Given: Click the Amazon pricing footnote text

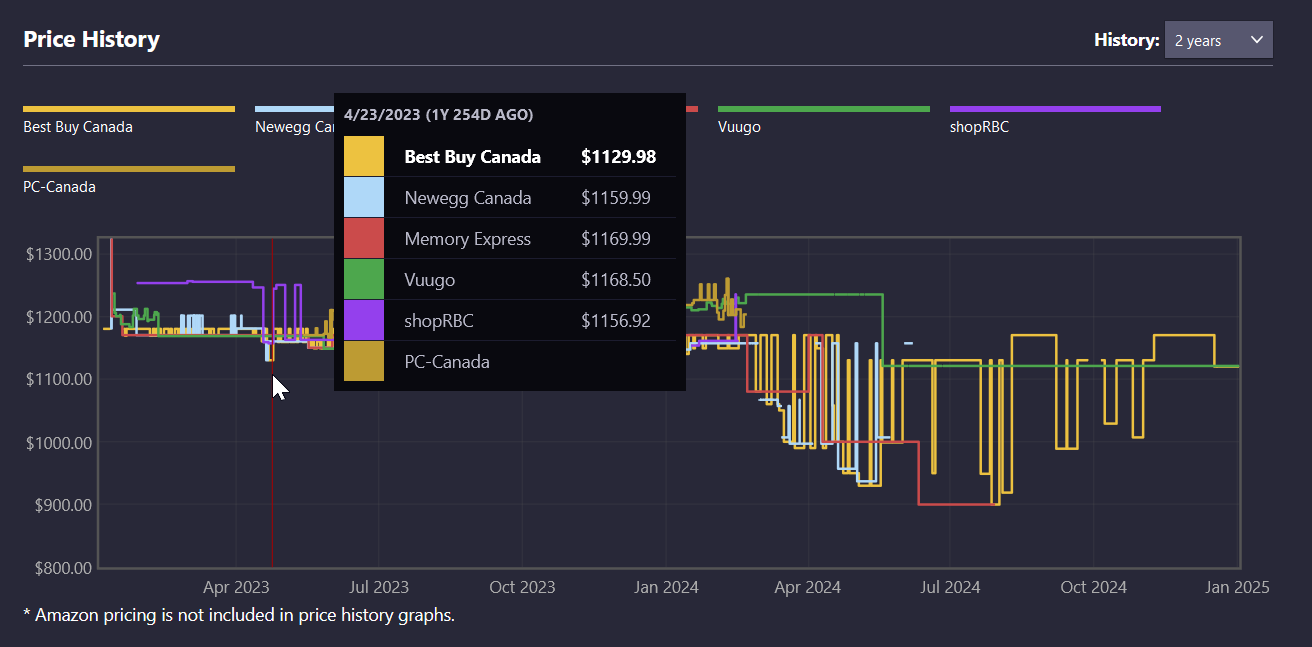Looking at the screenshot, I should point(239,615).
